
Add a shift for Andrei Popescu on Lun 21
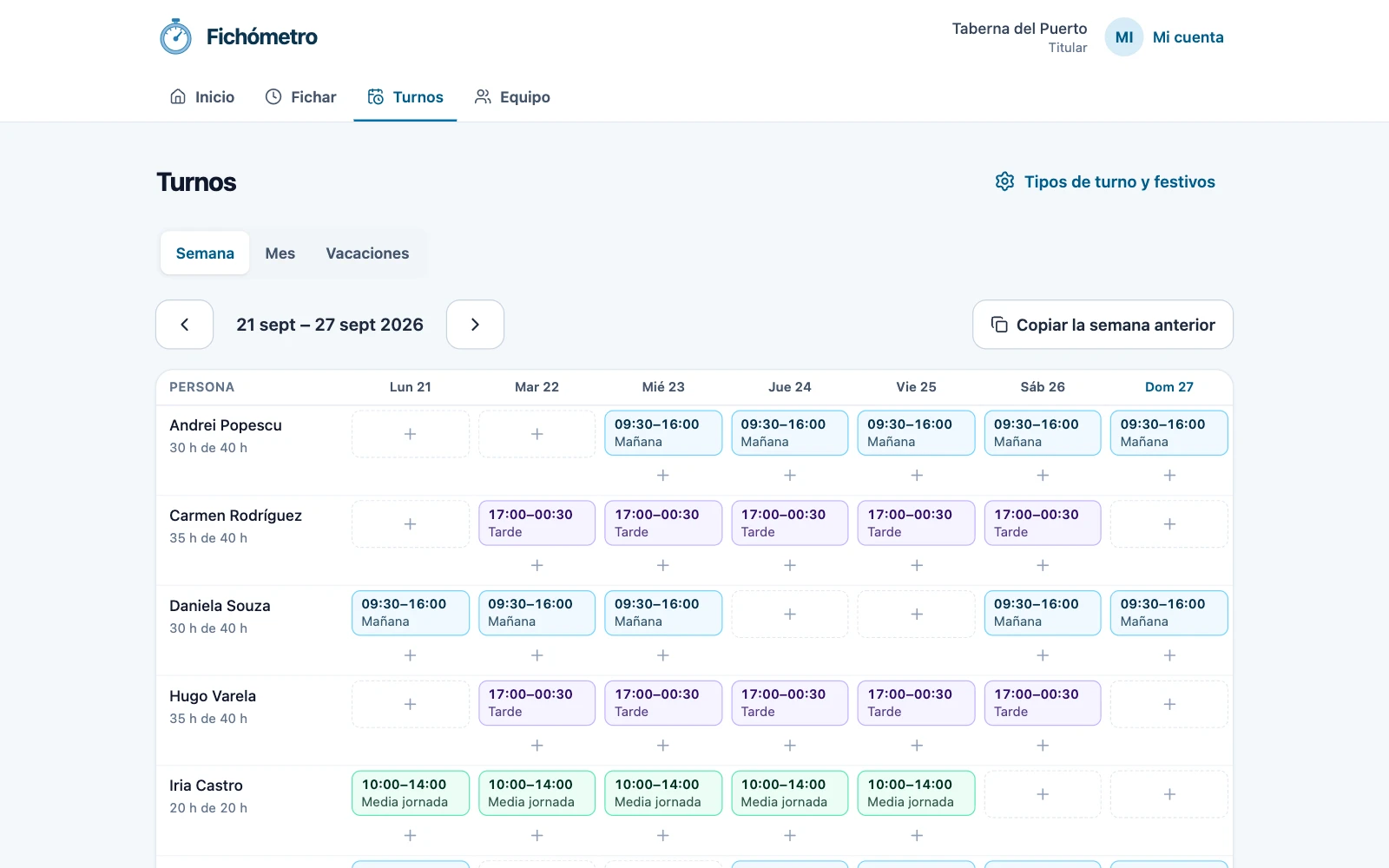tap(411, 434)
